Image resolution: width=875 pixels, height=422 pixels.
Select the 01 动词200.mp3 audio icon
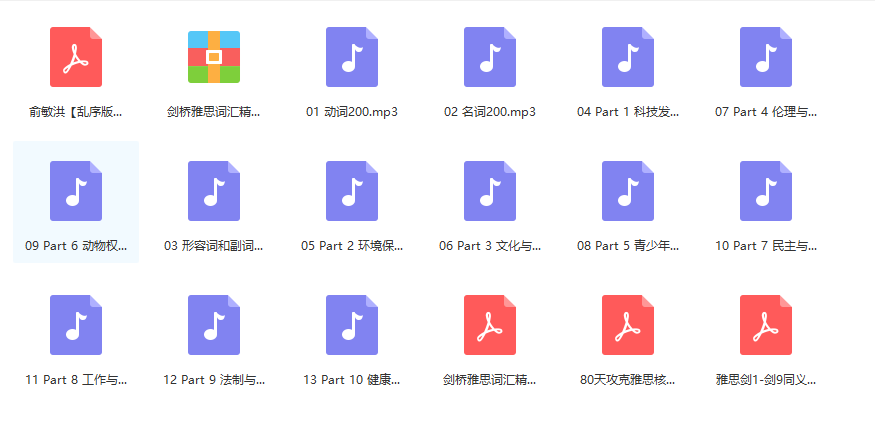coord(352,57)
